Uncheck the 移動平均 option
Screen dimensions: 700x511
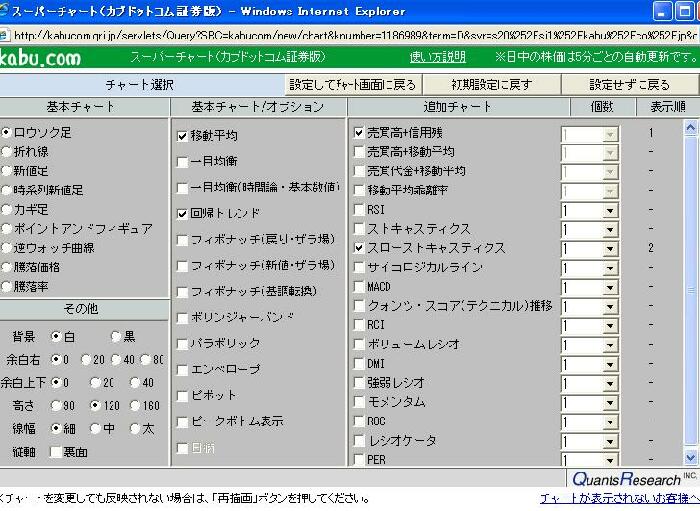pos(182,136)
